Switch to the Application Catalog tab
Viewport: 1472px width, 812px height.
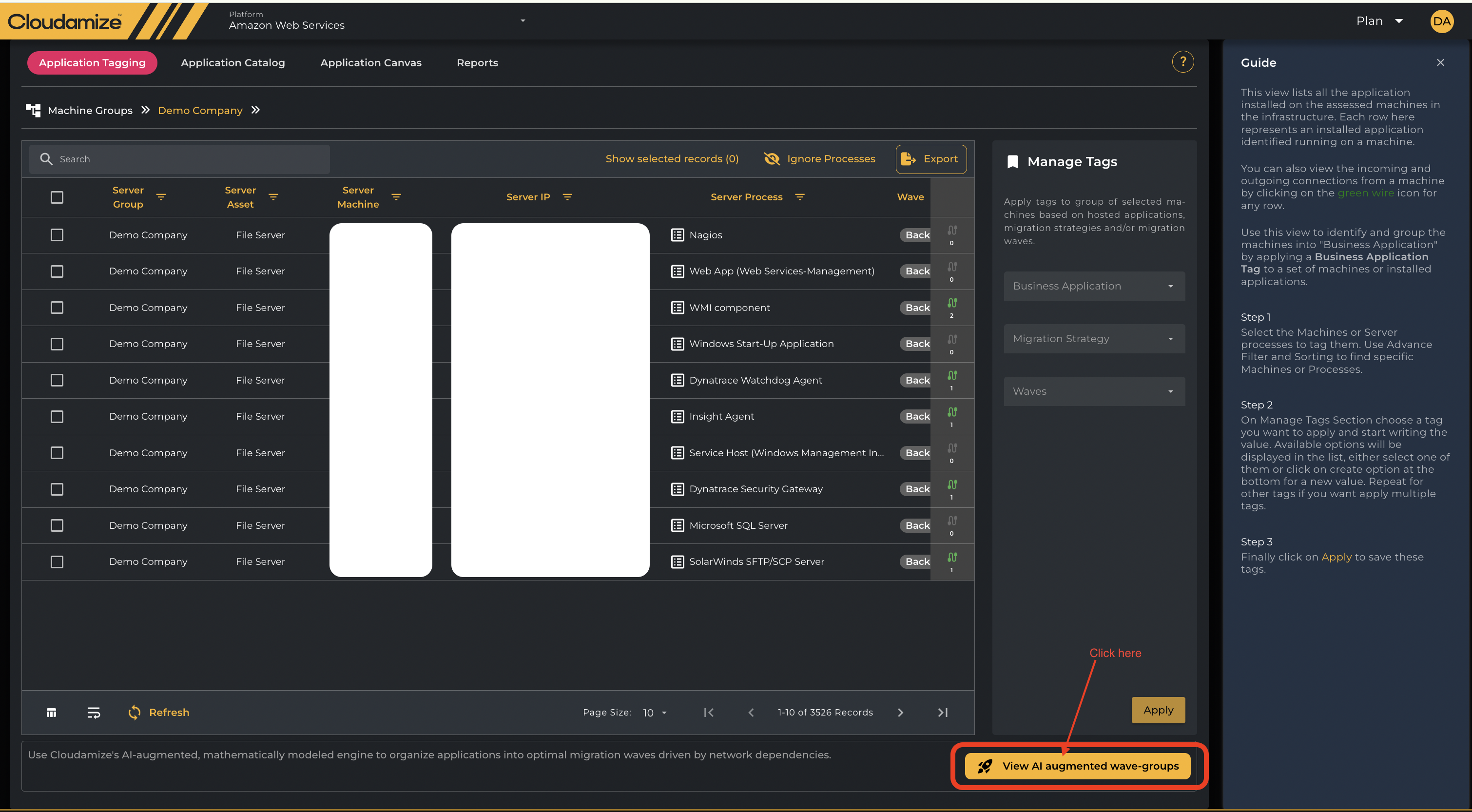click(232, 63)
